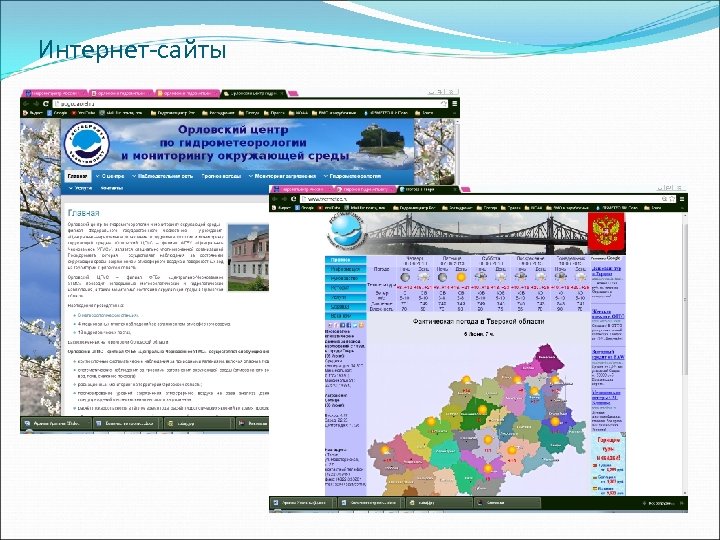Click the sun icon for Friday daytime forecast
This screenshot has width=720, height=540.
(461, 277)
